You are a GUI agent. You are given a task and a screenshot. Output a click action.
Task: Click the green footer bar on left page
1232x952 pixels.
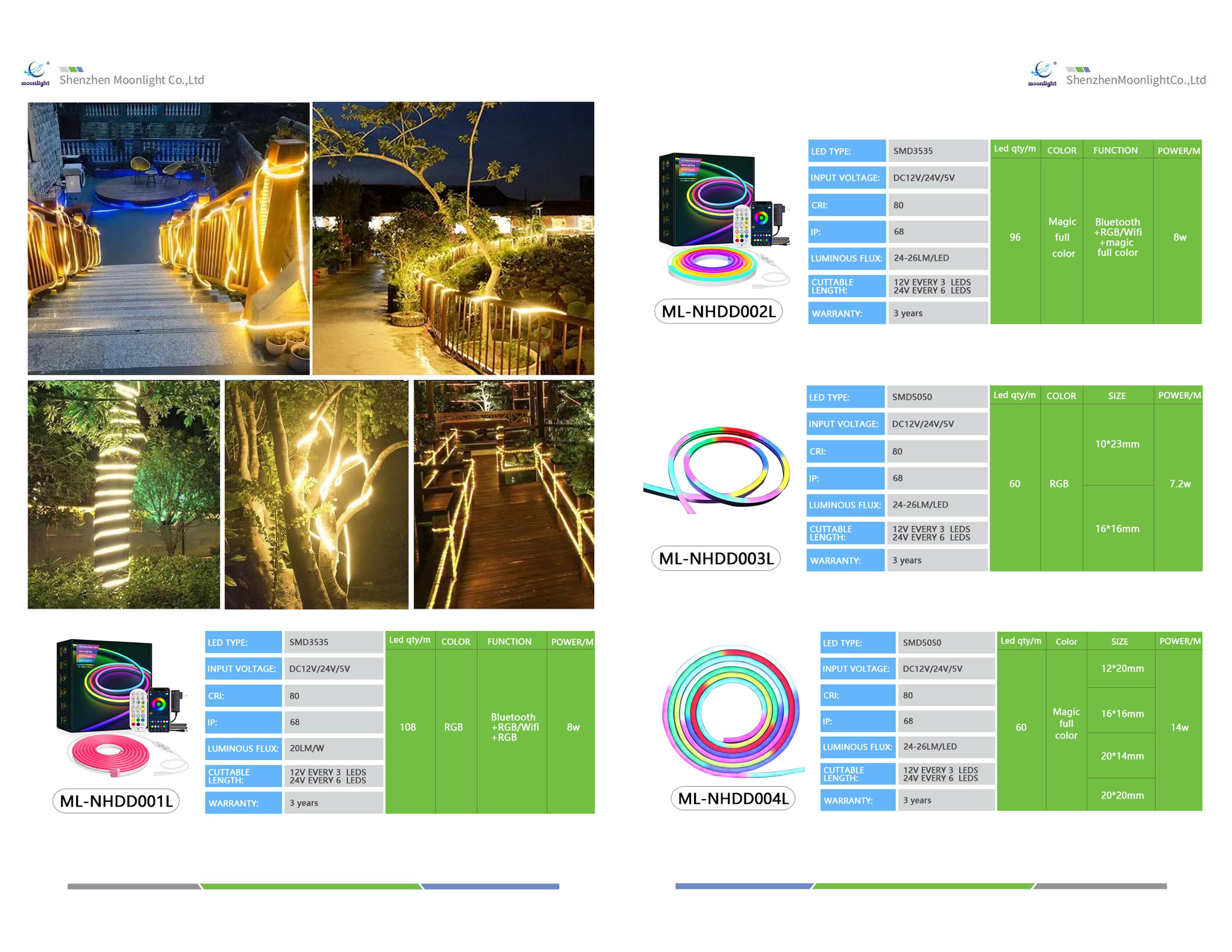[310, 887]
